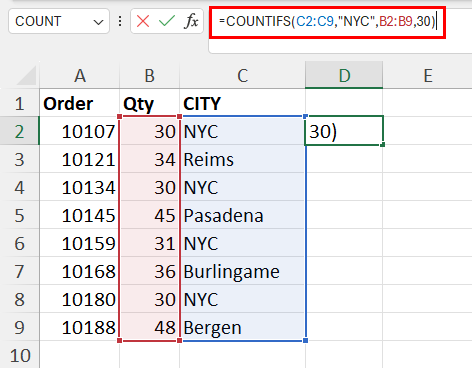
Task: Select column D header
Action: (x=344, y=75)
